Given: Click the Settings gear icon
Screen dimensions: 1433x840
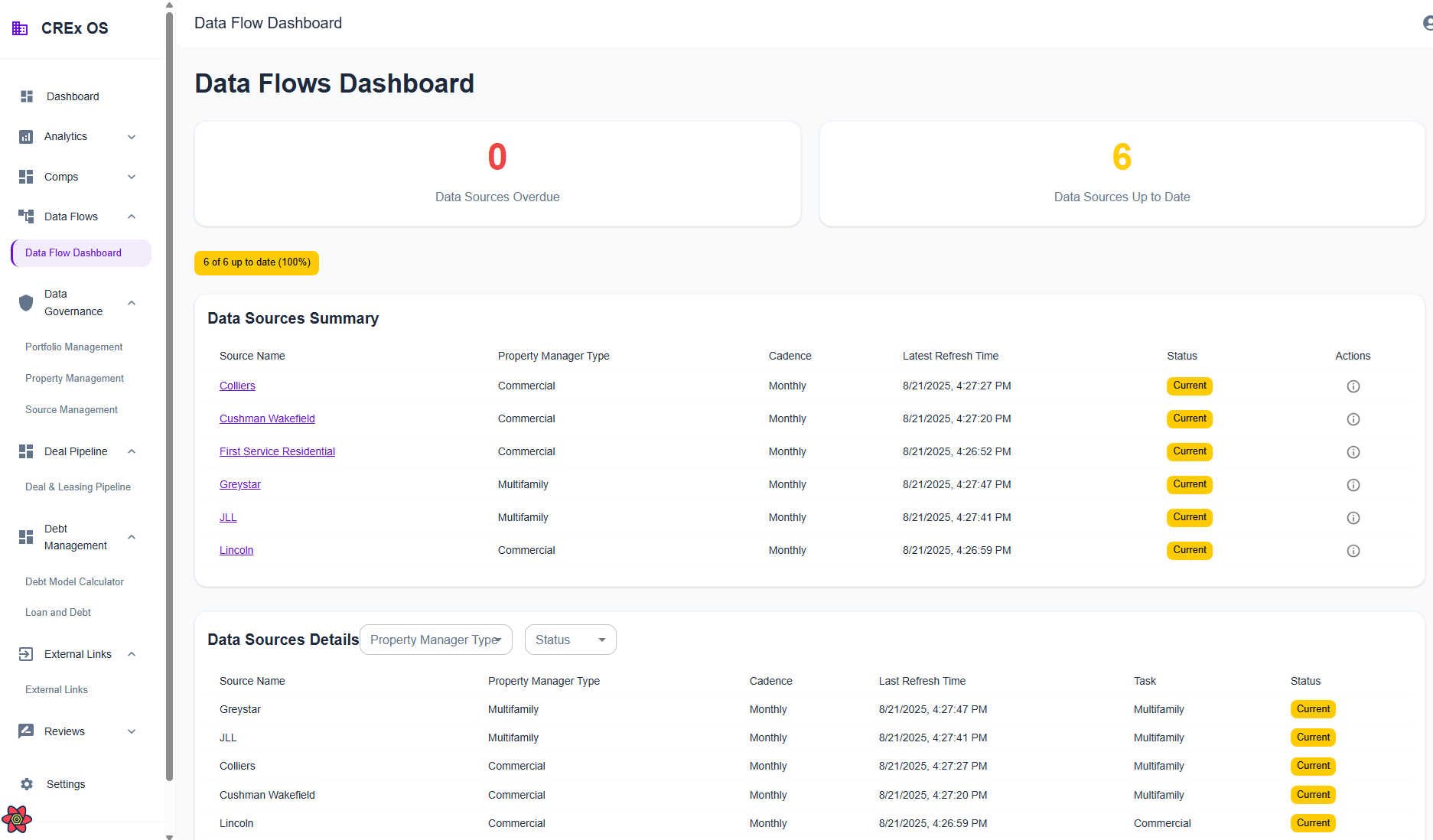Looking at the screenshot, I should coord(27,784).
